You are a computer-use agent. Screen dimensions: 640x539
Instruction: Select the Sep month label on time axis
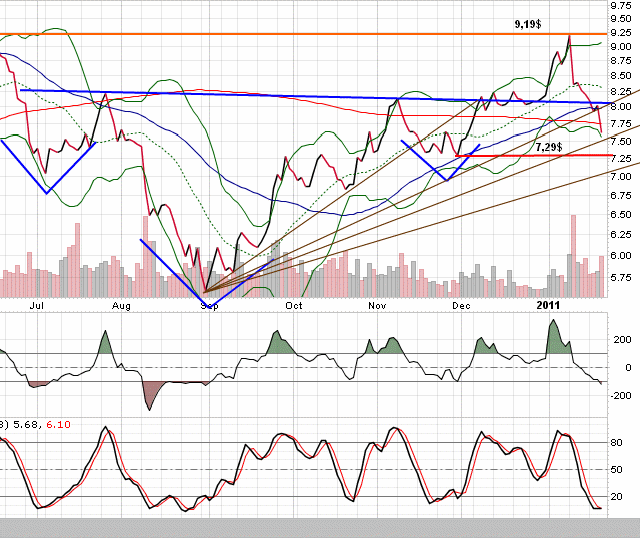click(x=208, y=304)
